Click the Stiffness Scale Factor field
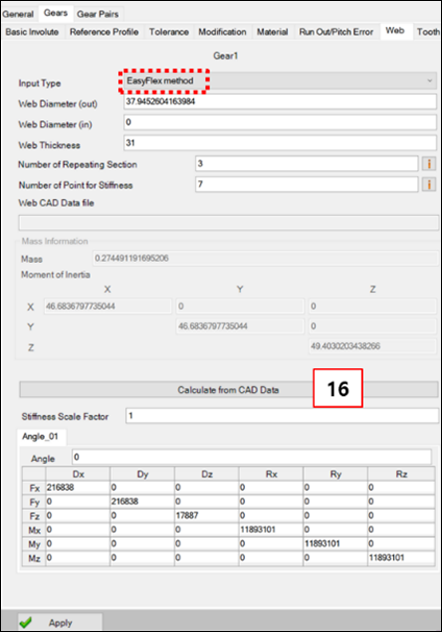442x632 pixels. 282,416
